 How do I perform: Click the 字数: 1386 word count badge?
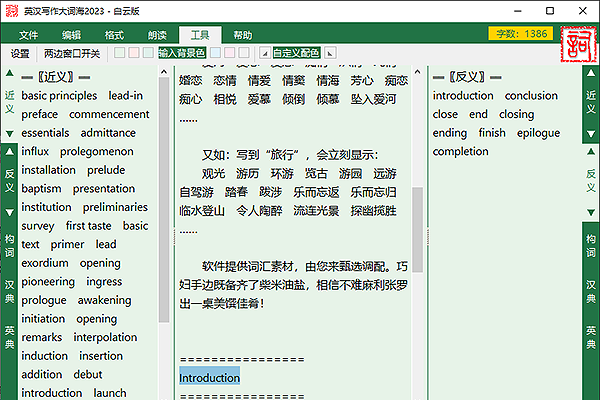pyautogui.click(x=521, y=34)
